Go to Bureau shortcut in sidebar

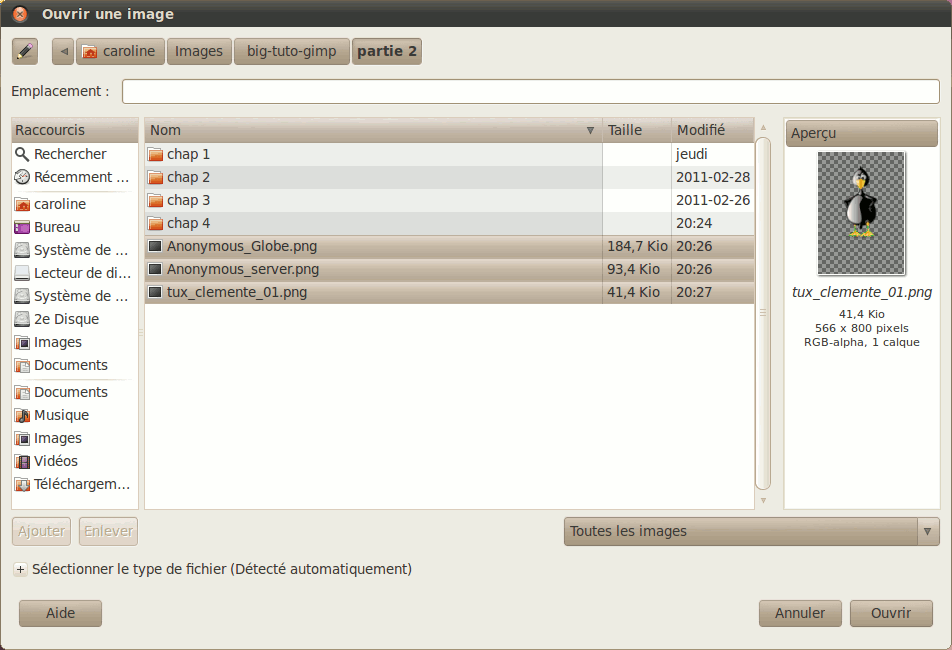tap(57, 227)
